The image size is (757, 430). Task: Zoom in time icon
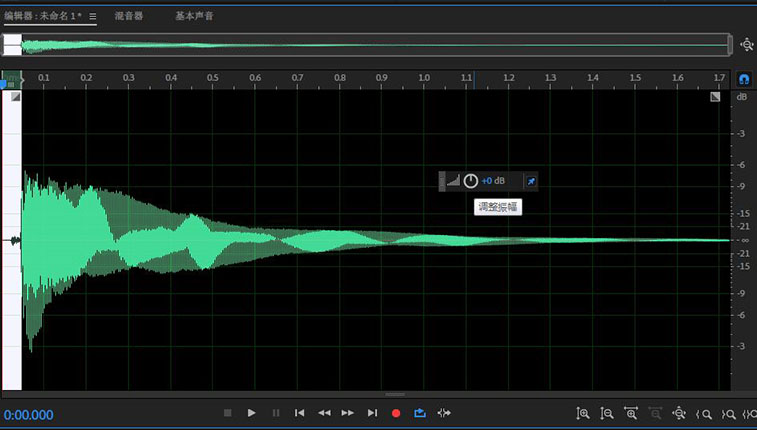pyautogui.click(x=631, y=414)
